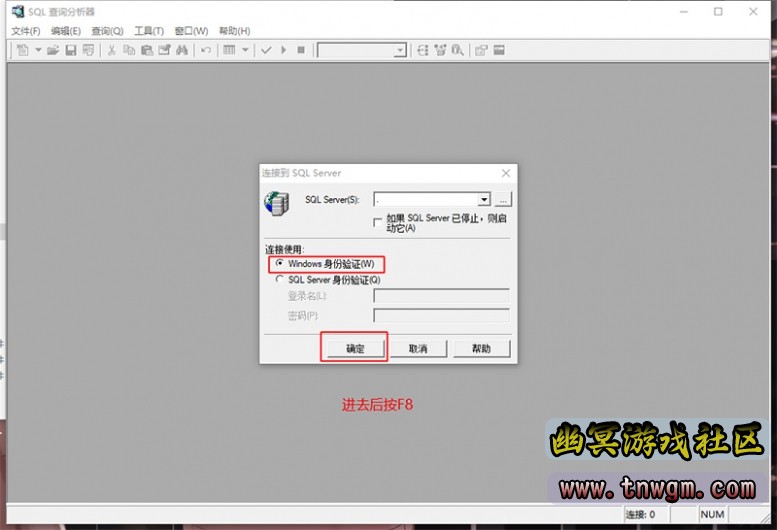This screenshot has width=777, height=530.
Task: Click the 确定 button
Action: pos(355,349)
